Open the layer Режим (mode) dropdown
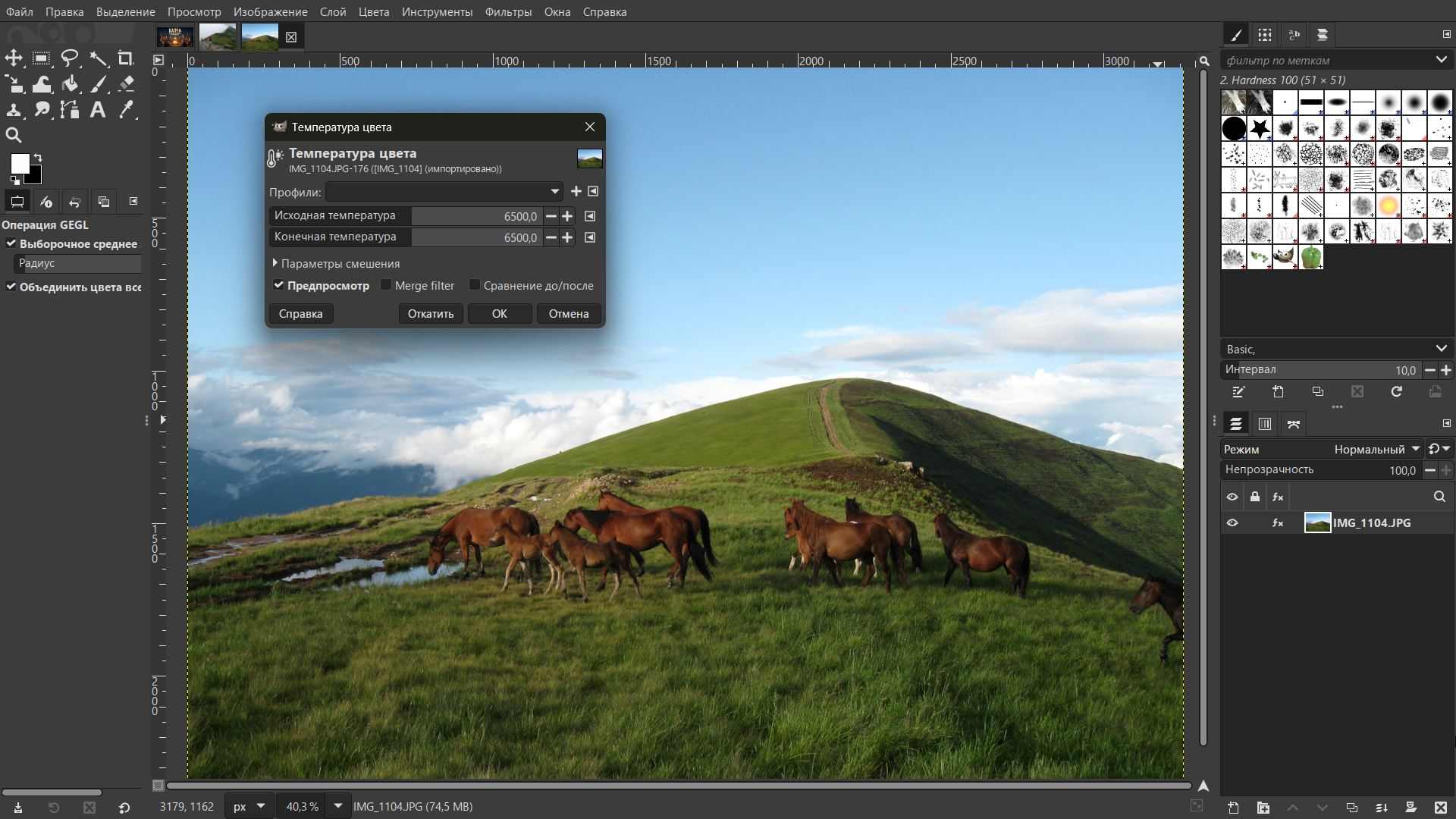This screenshot has width=1456, height=819. [x=1376, y=449]
